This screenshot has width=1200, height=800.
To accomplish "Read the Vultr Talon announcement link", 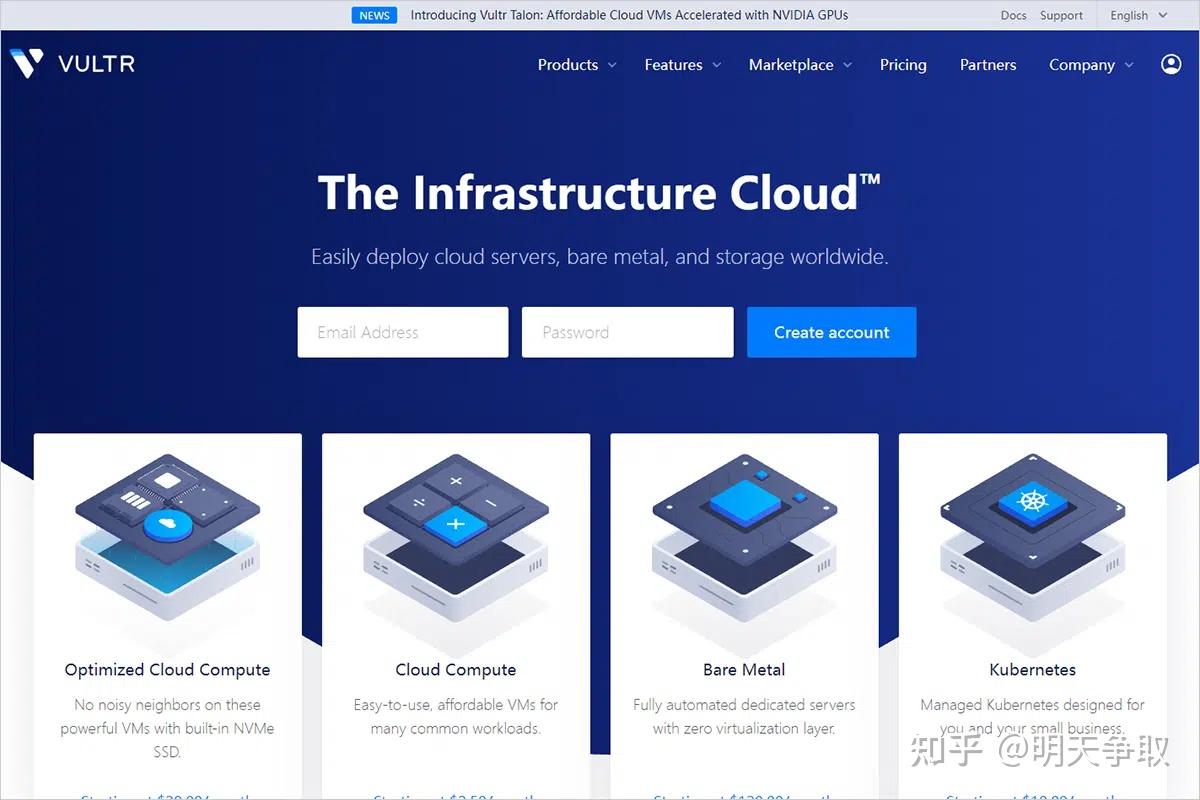I will tap(629, 15).
